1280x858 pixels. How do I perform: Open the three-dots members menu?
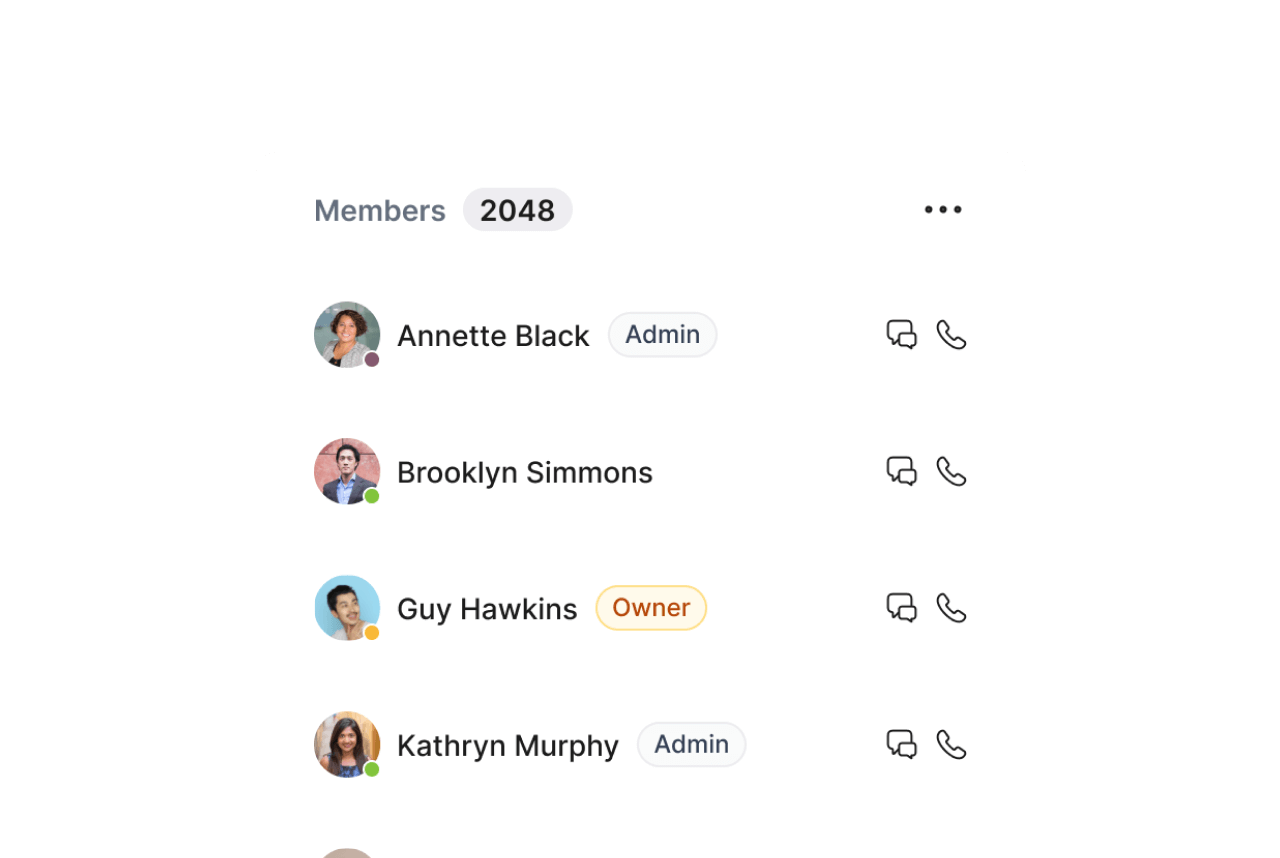pyautogui.click(x=943, y=210)
